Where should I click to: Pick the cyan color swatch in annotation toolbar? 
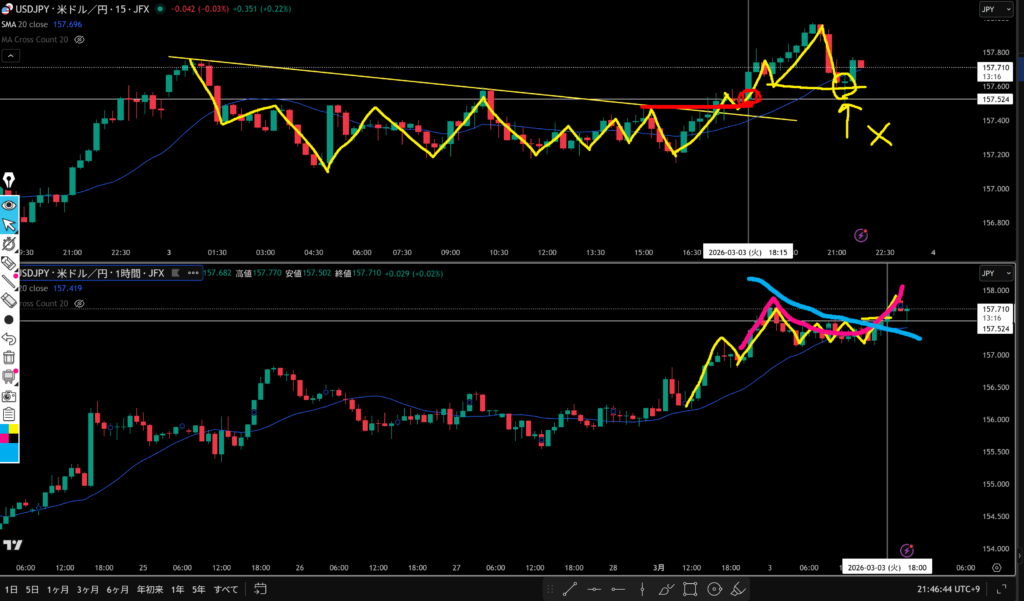[9, 452]
